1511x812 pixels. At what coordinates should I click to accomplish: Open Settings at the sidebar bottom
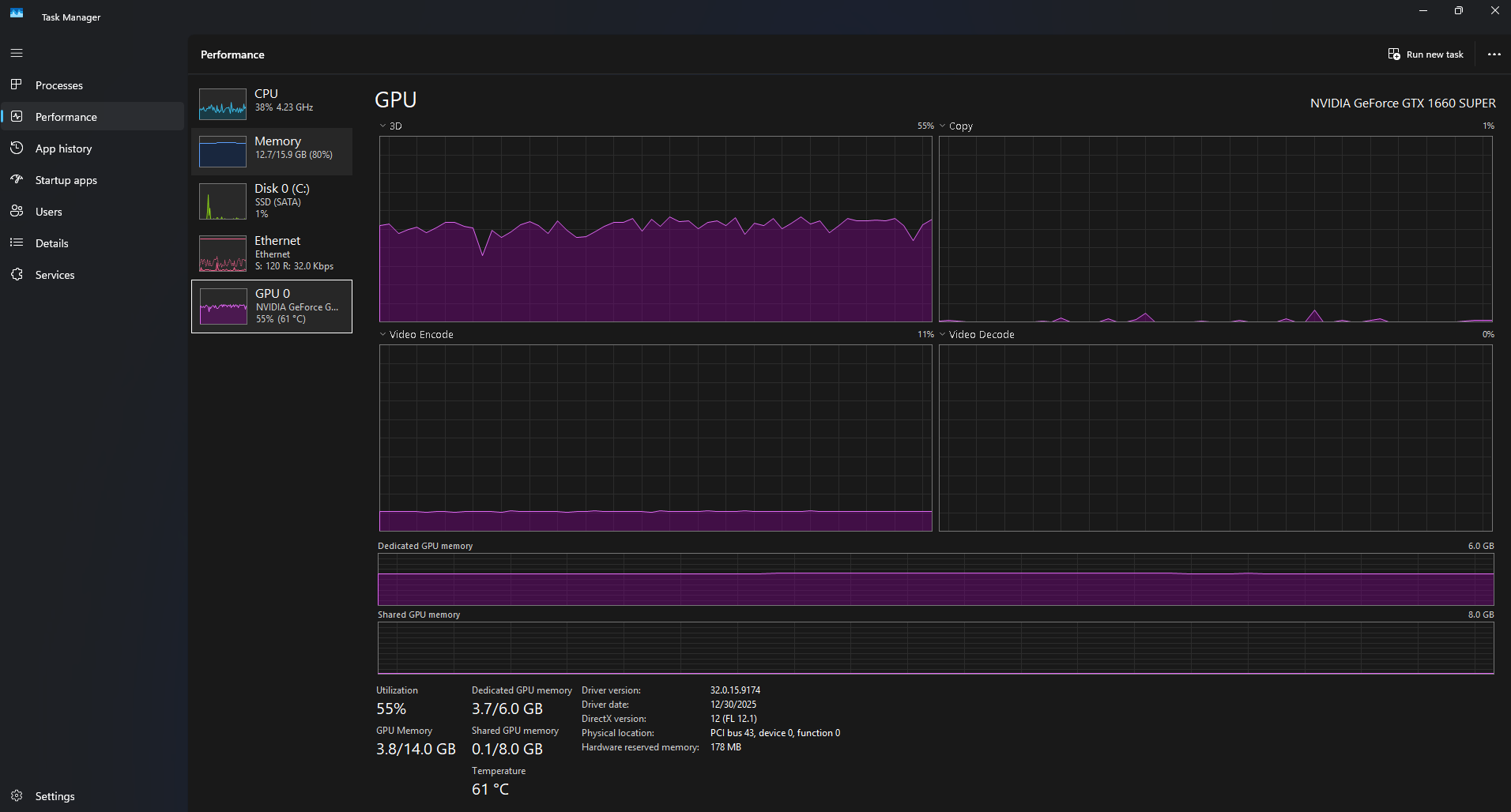93,795
